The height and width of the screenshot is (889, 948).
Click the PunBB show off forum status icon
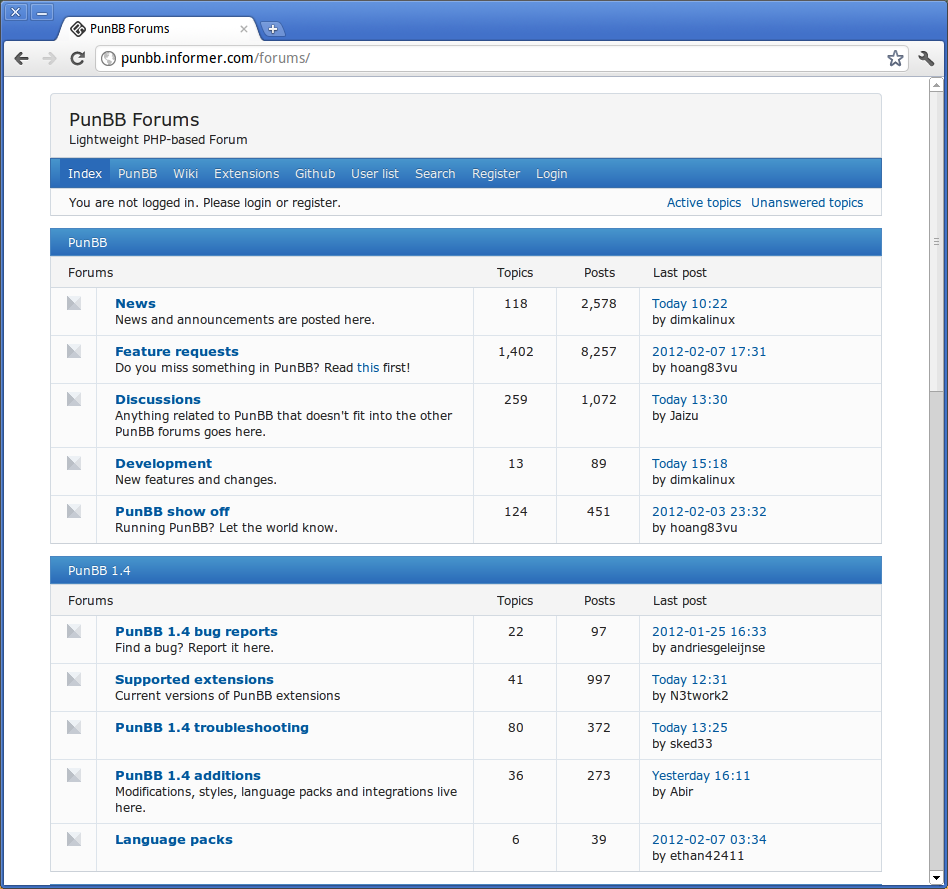(74, 511)
